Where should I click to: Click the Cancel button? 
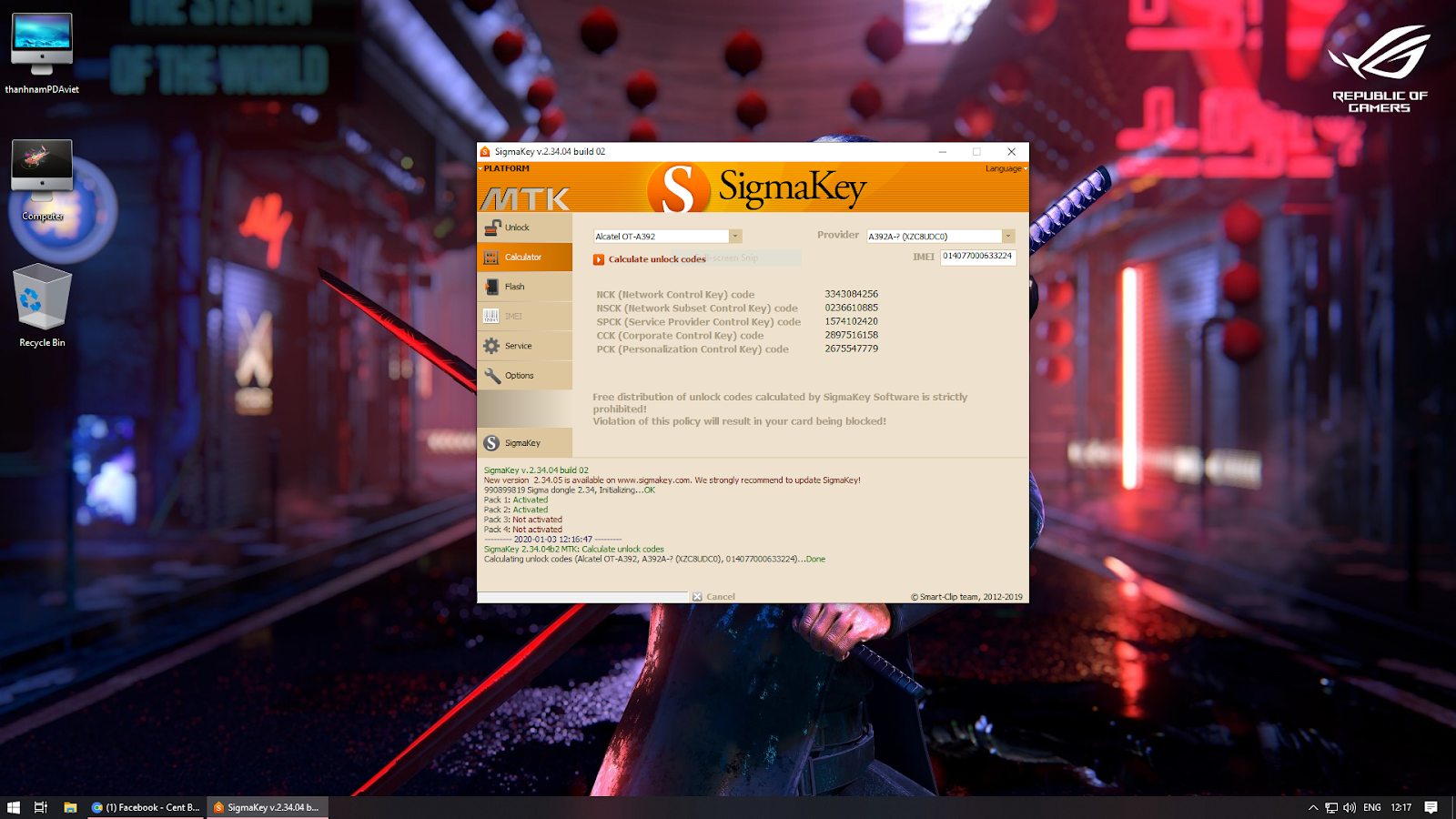(x=714, y=597)
